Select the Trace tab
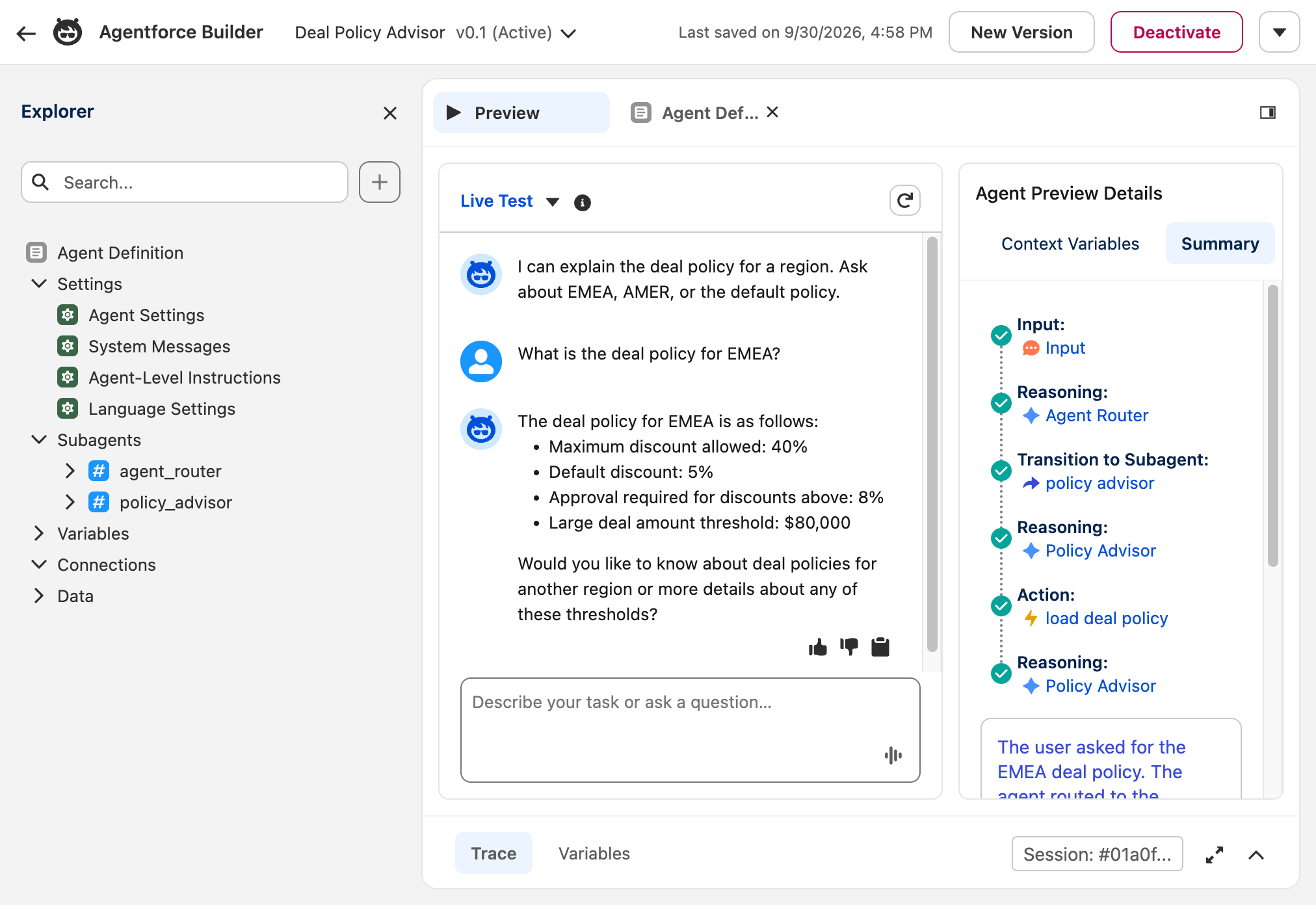The image size is (1316, 905). click(493, 853)
